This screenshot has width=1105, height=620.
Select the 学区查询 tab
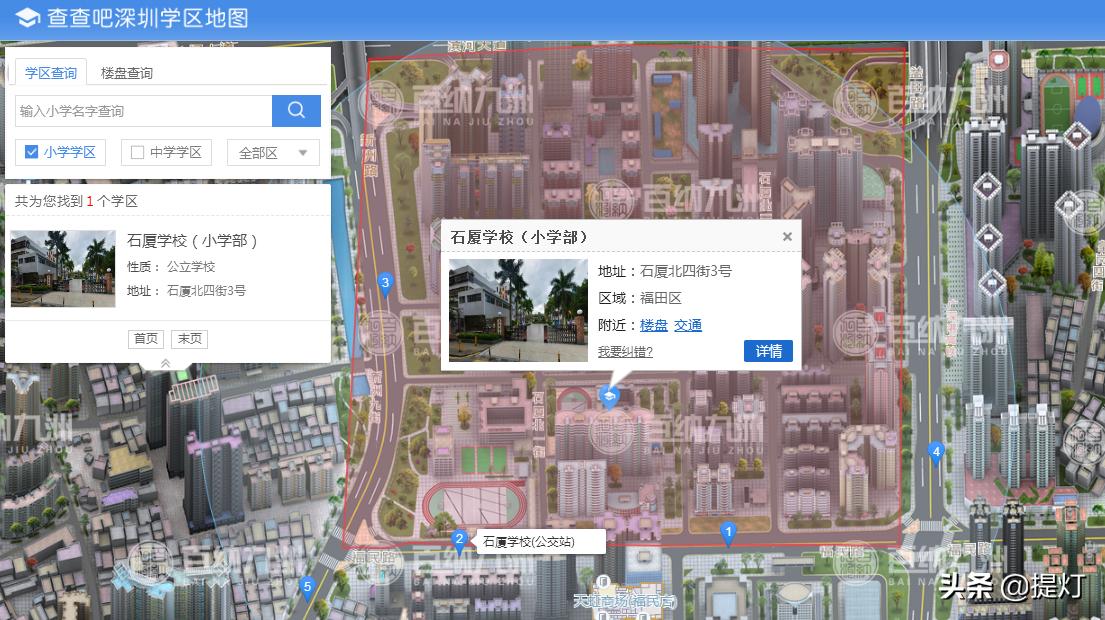coord(50,72)
